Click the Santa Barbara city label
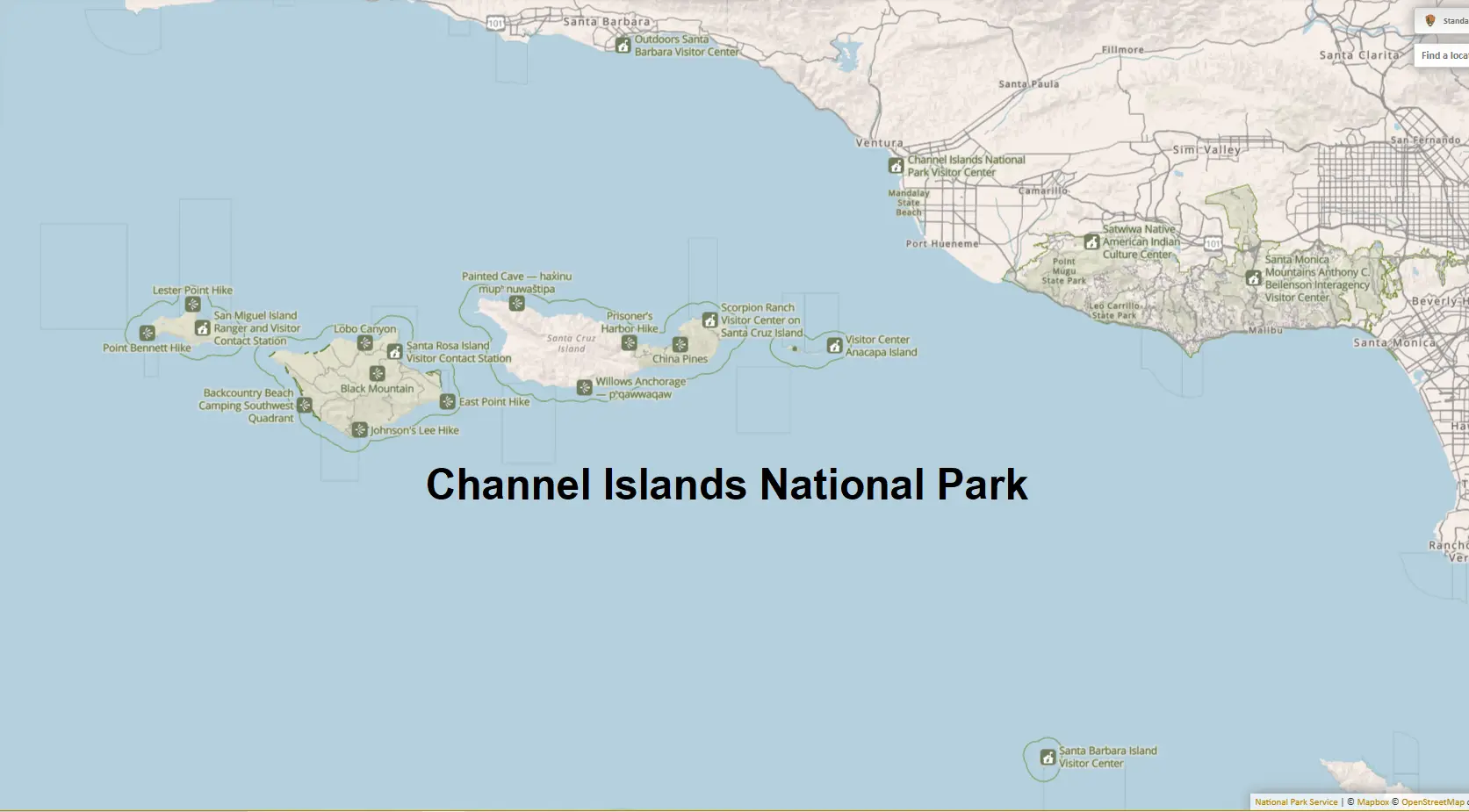Image resolution: width=1469 pixels, height=812 pixels. click(607, 22)
